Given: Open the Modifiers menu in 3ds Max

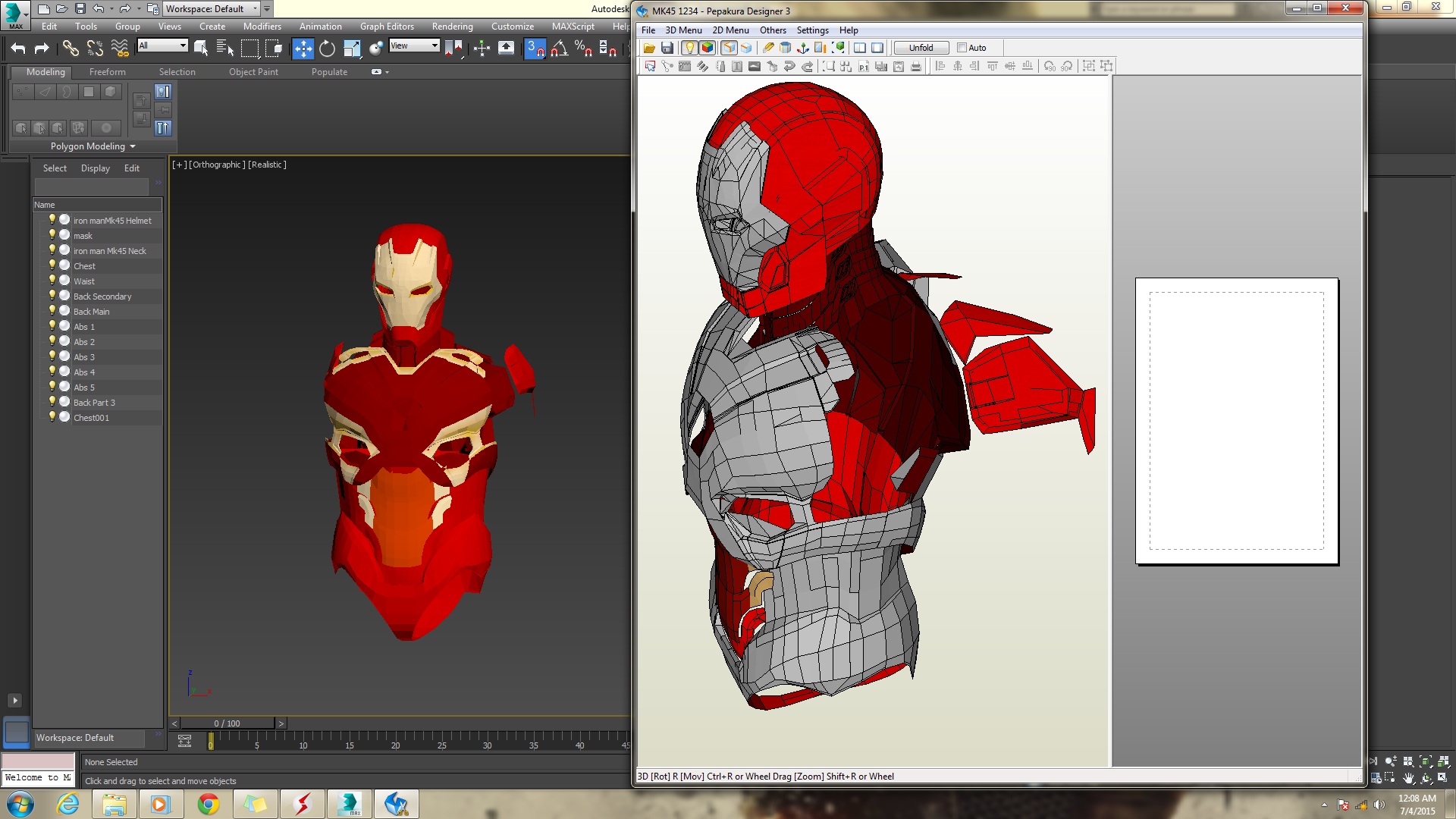Looking at the screenshot, I should point(262,27).
